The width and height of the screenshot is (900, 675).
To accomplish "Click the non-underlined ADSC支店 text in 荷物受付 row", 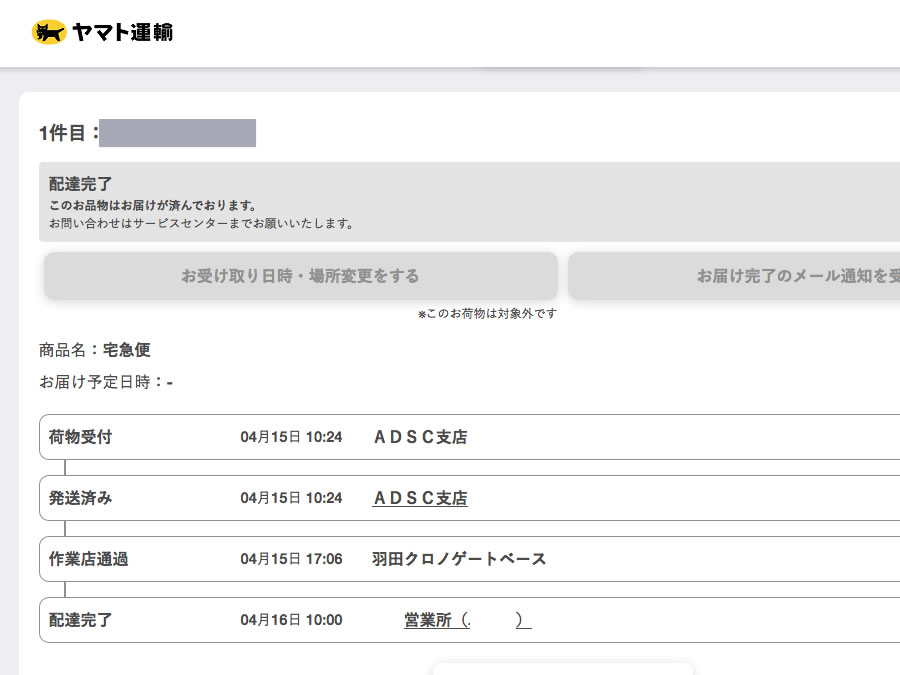I will (x=420, y=437).
